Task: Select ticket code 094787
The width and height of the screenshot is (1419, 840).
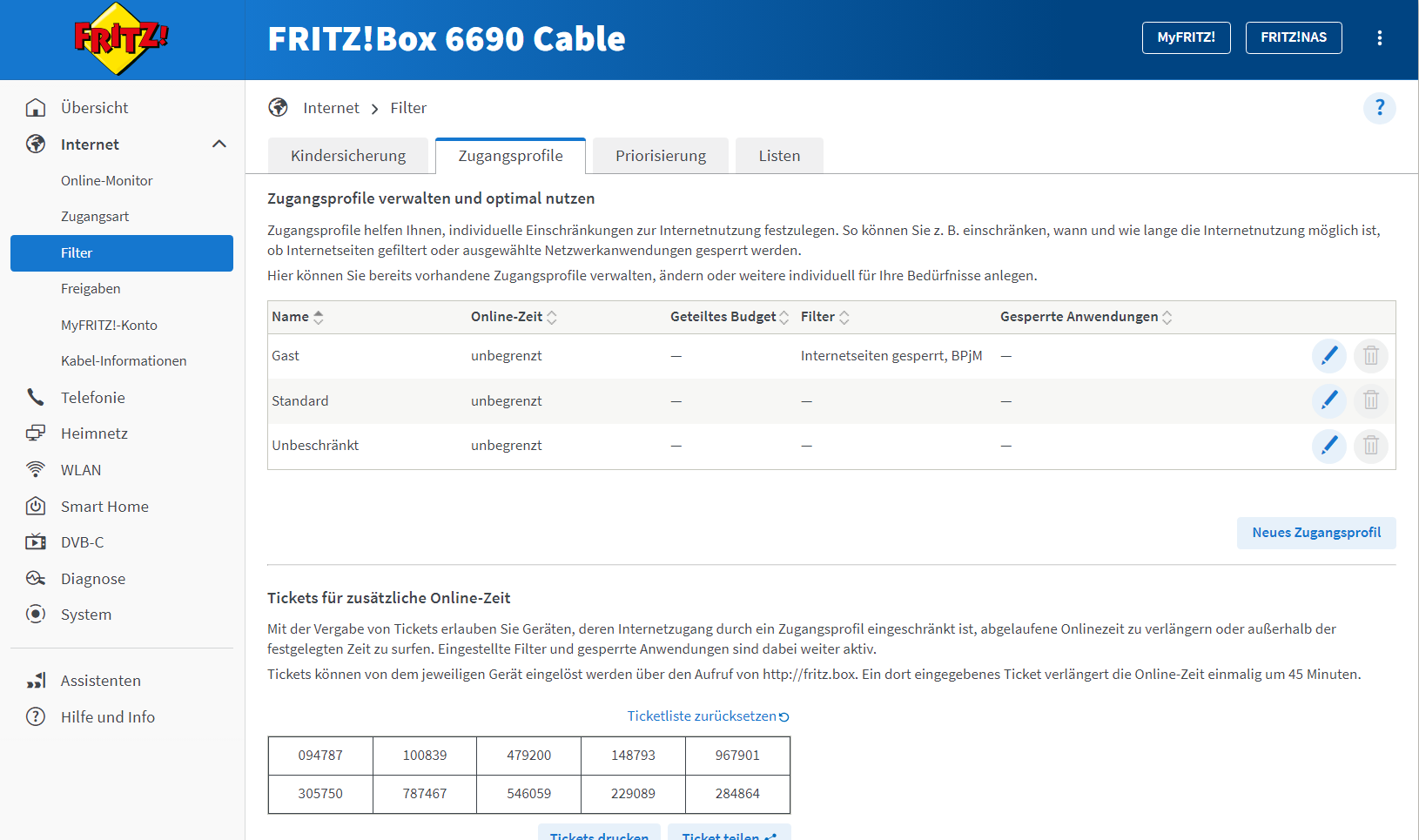Action: point(320,756)
